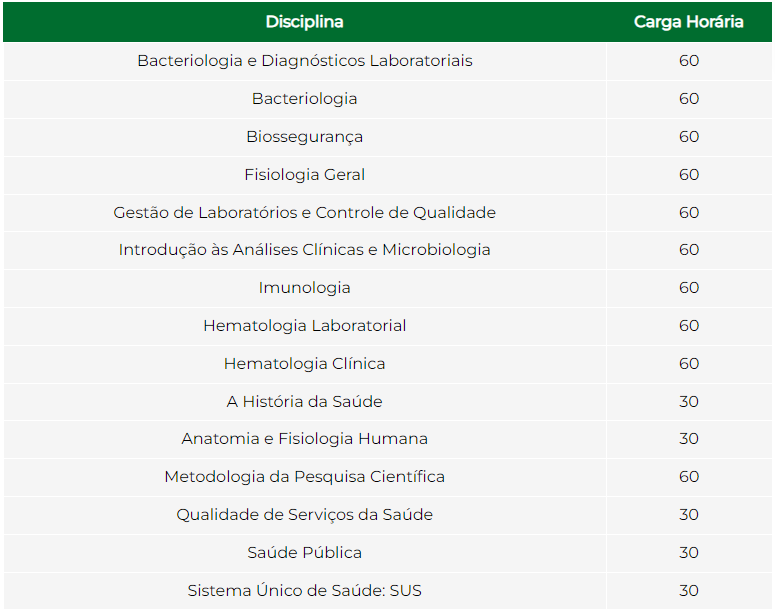Screen dimensions: 775x614
Task: Click Qualidade de Serviços da Saúde
Action: pos(304,515)
